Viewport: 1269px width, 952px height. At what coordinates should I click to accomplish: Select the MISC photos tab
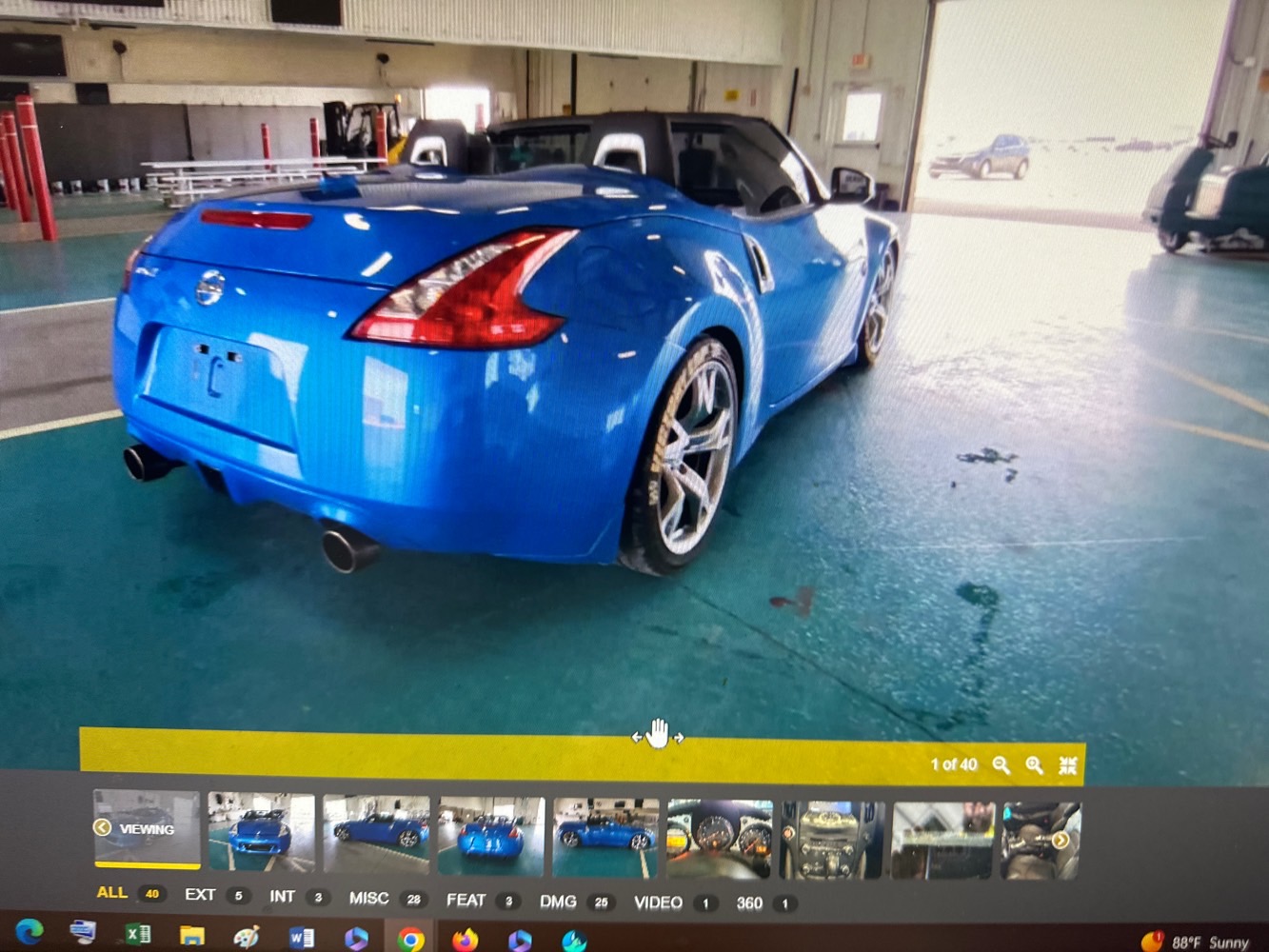click(387, 898)
